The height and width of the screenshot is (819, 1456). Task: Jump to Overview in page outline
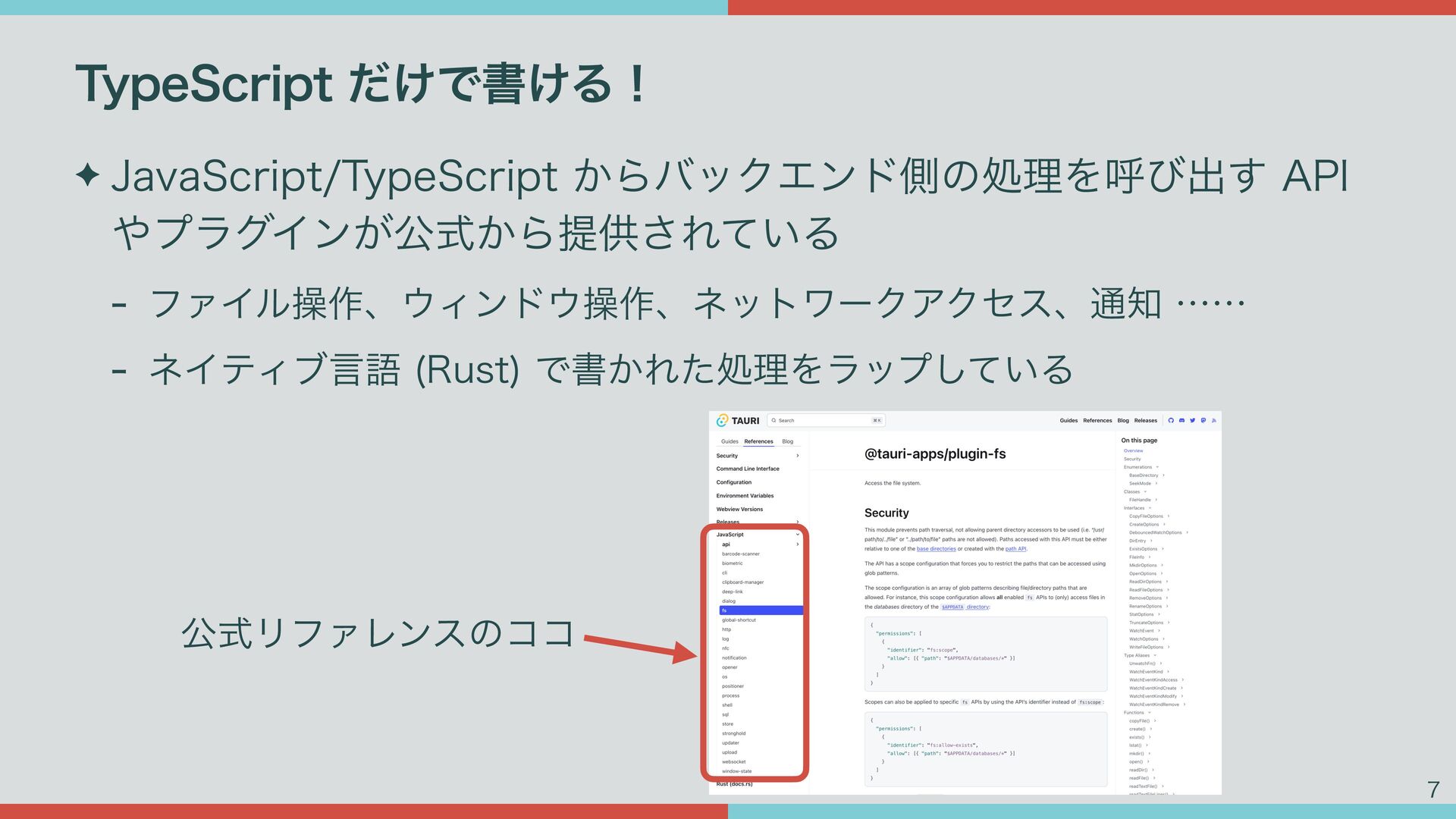[1133, 450]
